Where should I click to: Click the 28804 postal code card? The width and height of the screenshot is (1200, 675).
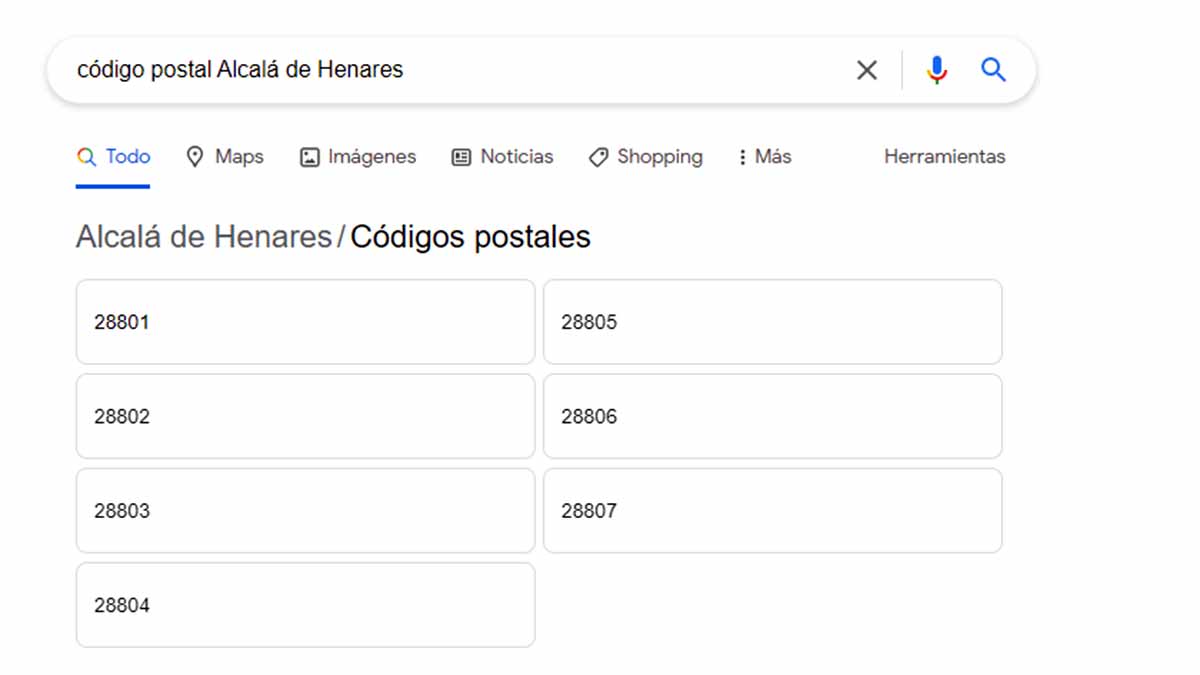tap(305, 605)
